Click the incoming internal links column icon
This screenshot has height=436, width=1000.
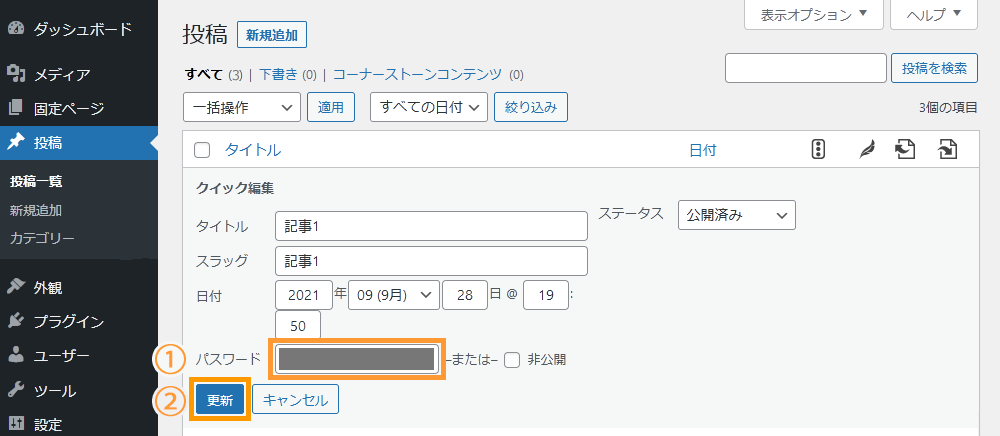[948, 150]
